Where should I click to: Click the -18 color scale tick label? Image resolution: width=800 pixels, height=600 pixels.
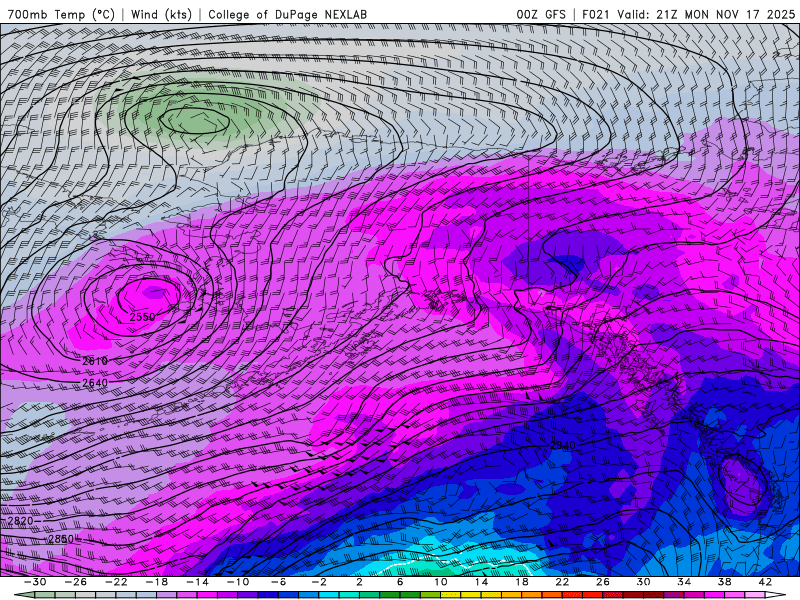tap(157, 582)
